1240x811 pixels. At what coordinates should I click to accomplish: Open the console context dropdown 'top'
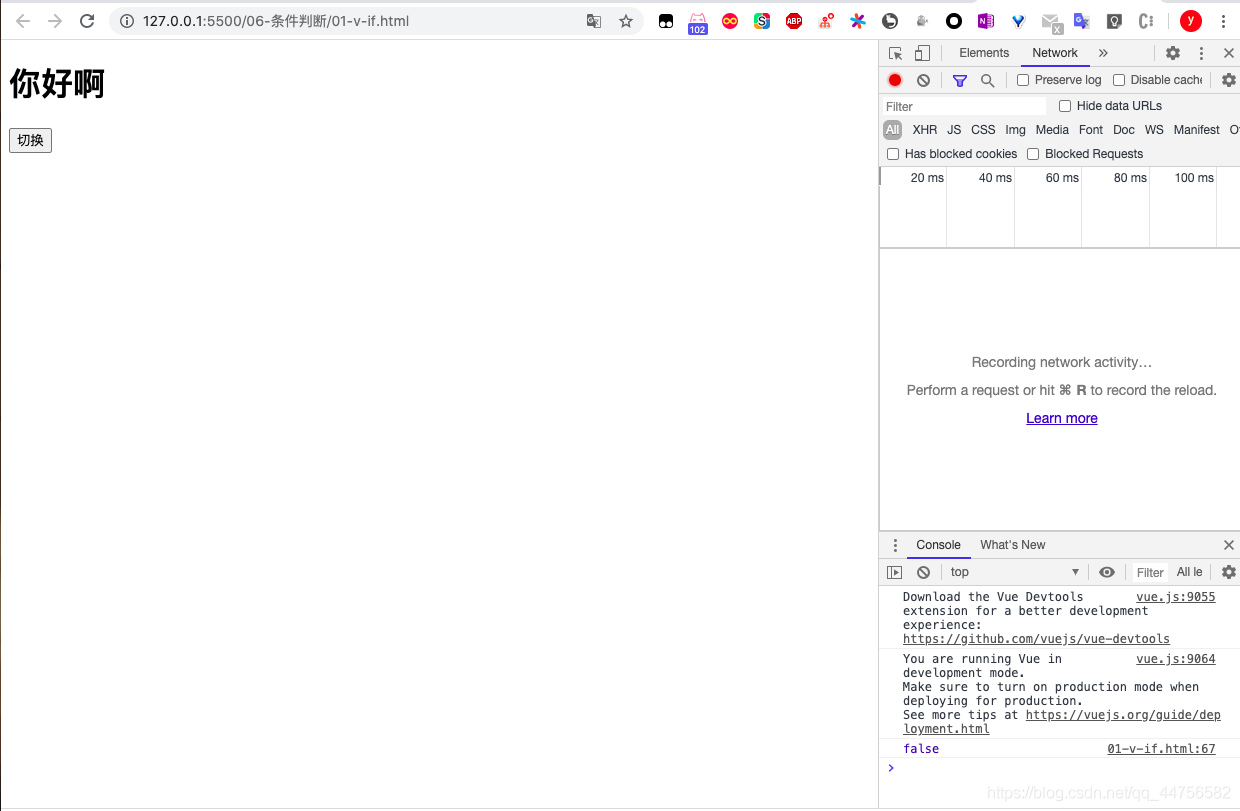pyautogui.click(x=1015, y=572)
